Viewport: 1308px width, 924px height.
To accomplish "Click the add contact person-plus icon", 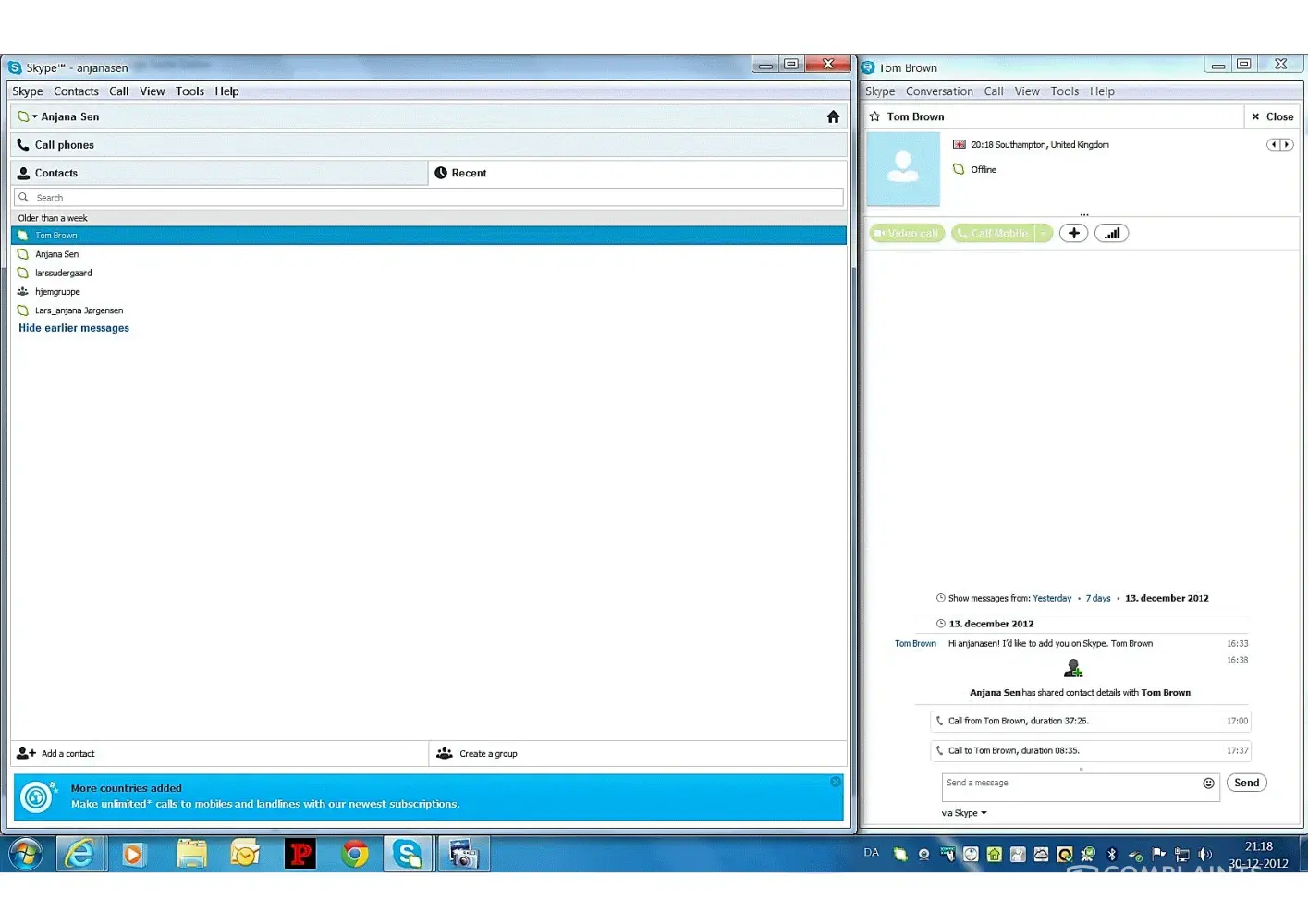I will click(26, 753).
